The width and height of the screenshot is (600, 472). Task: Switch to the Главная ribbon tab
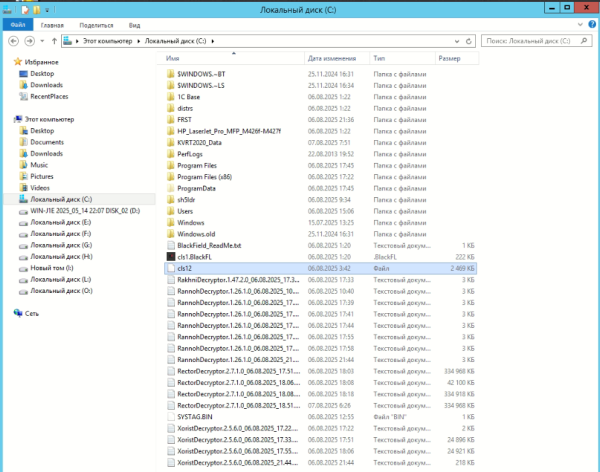[52, 25]
